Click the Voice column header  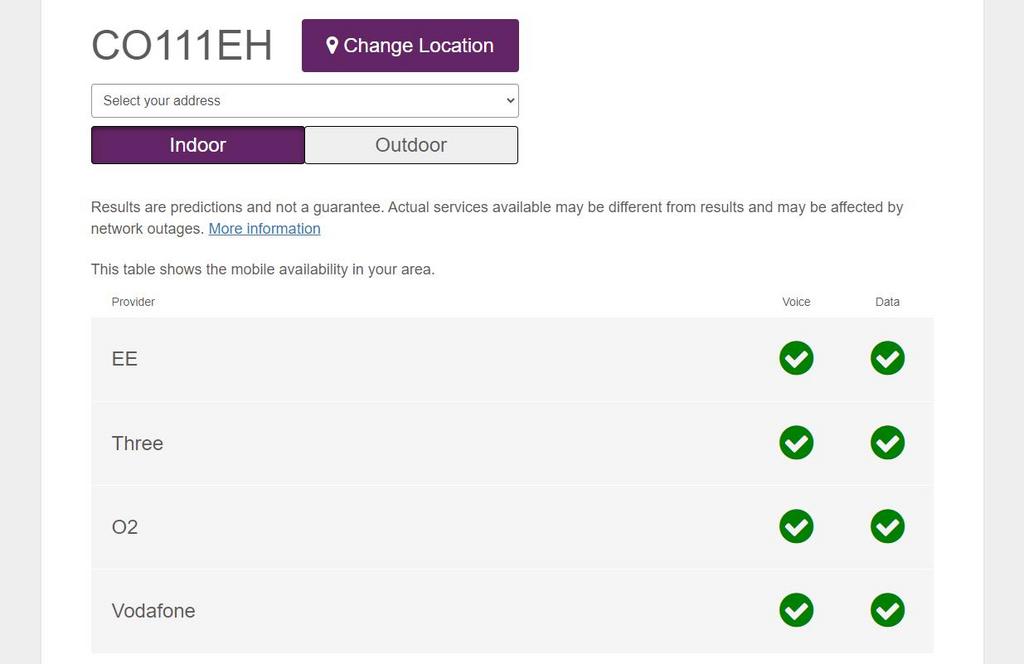(x=796, y=302)
